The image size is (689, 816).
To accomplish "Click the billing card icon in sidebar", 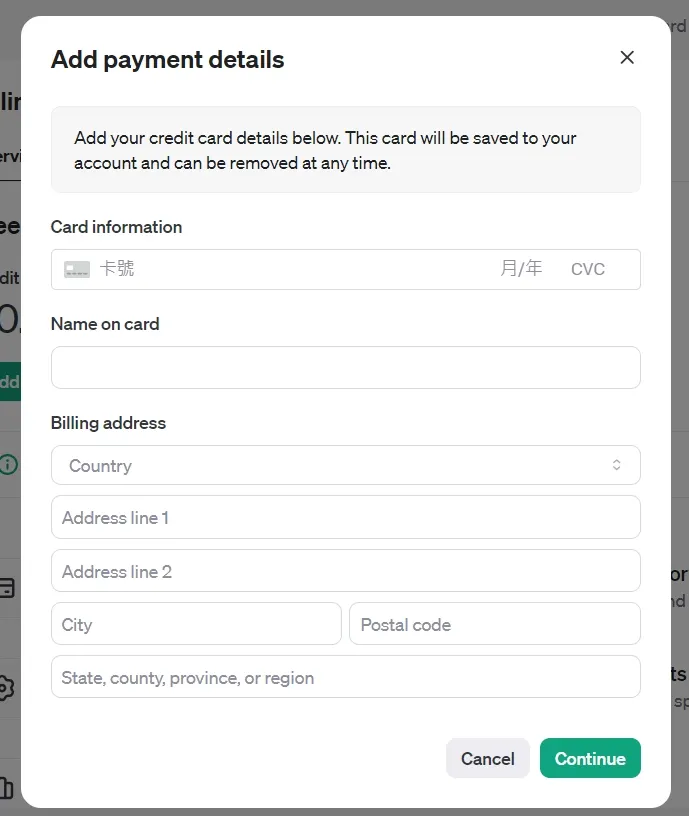I will [x=7, y=587].
